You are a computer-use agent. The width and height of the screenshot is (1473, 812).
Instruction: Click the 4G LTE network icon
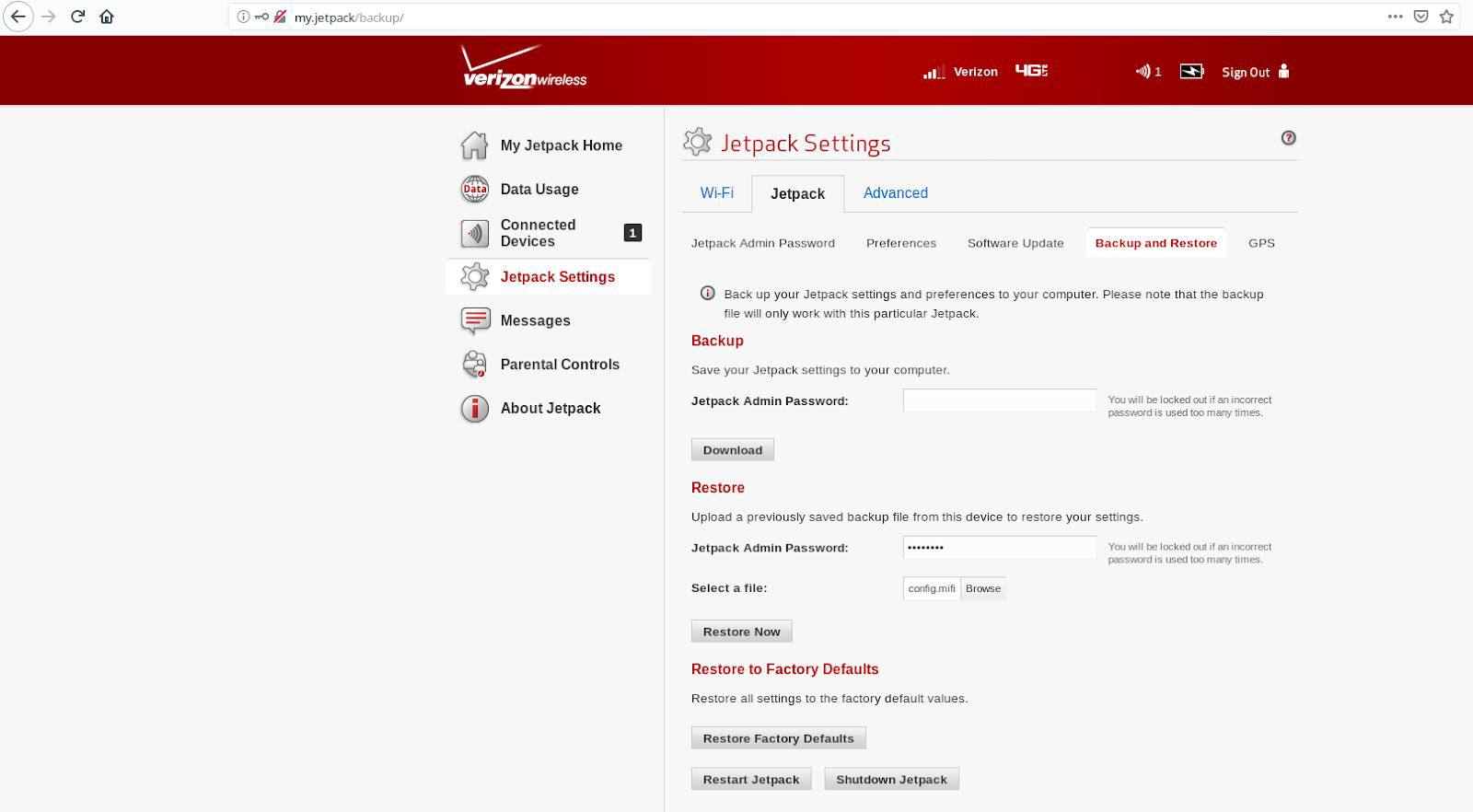[1031, 71]
